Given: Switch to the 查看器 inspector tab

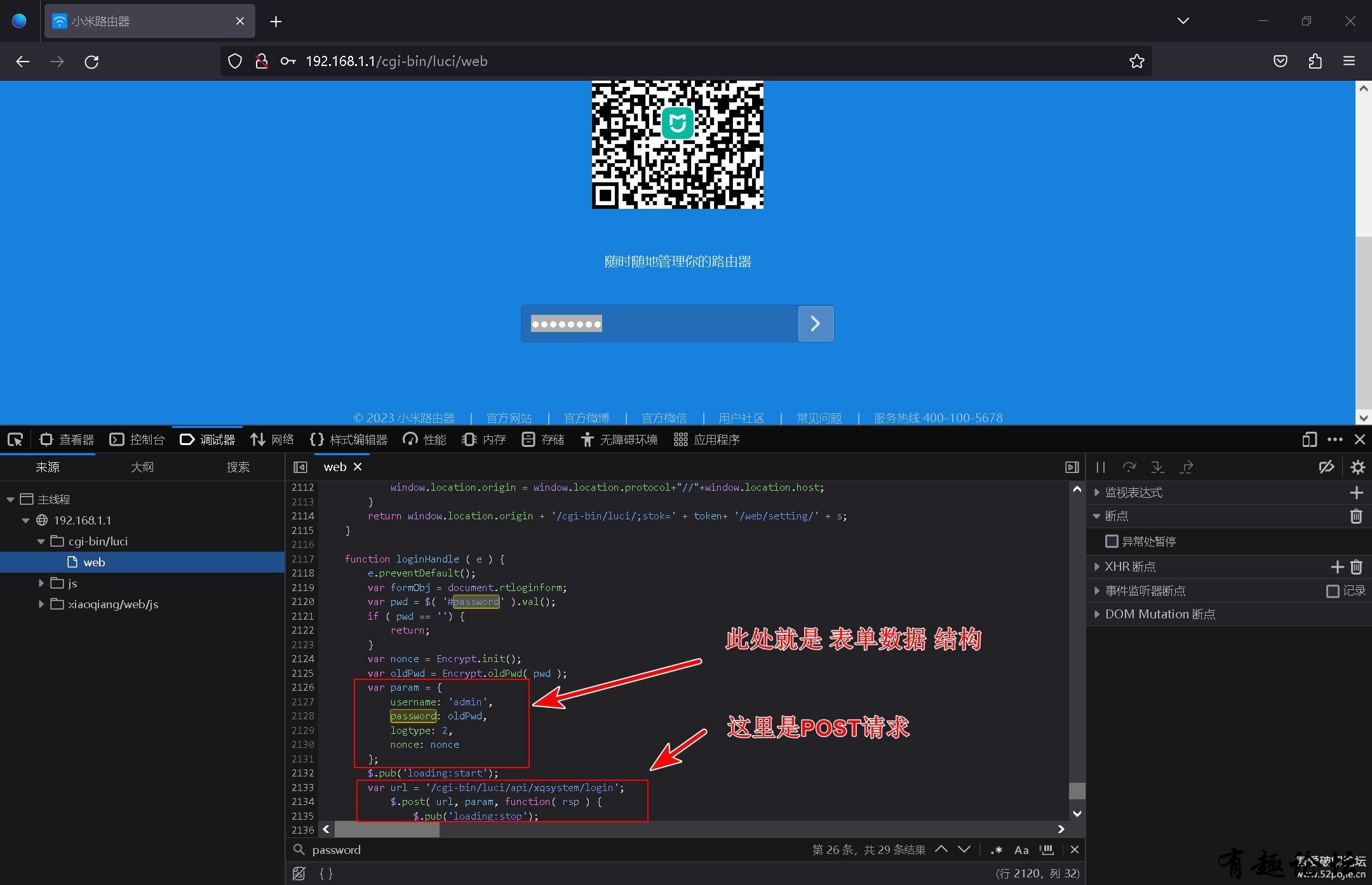Looking at the screenshot, I should click(66, 439).
